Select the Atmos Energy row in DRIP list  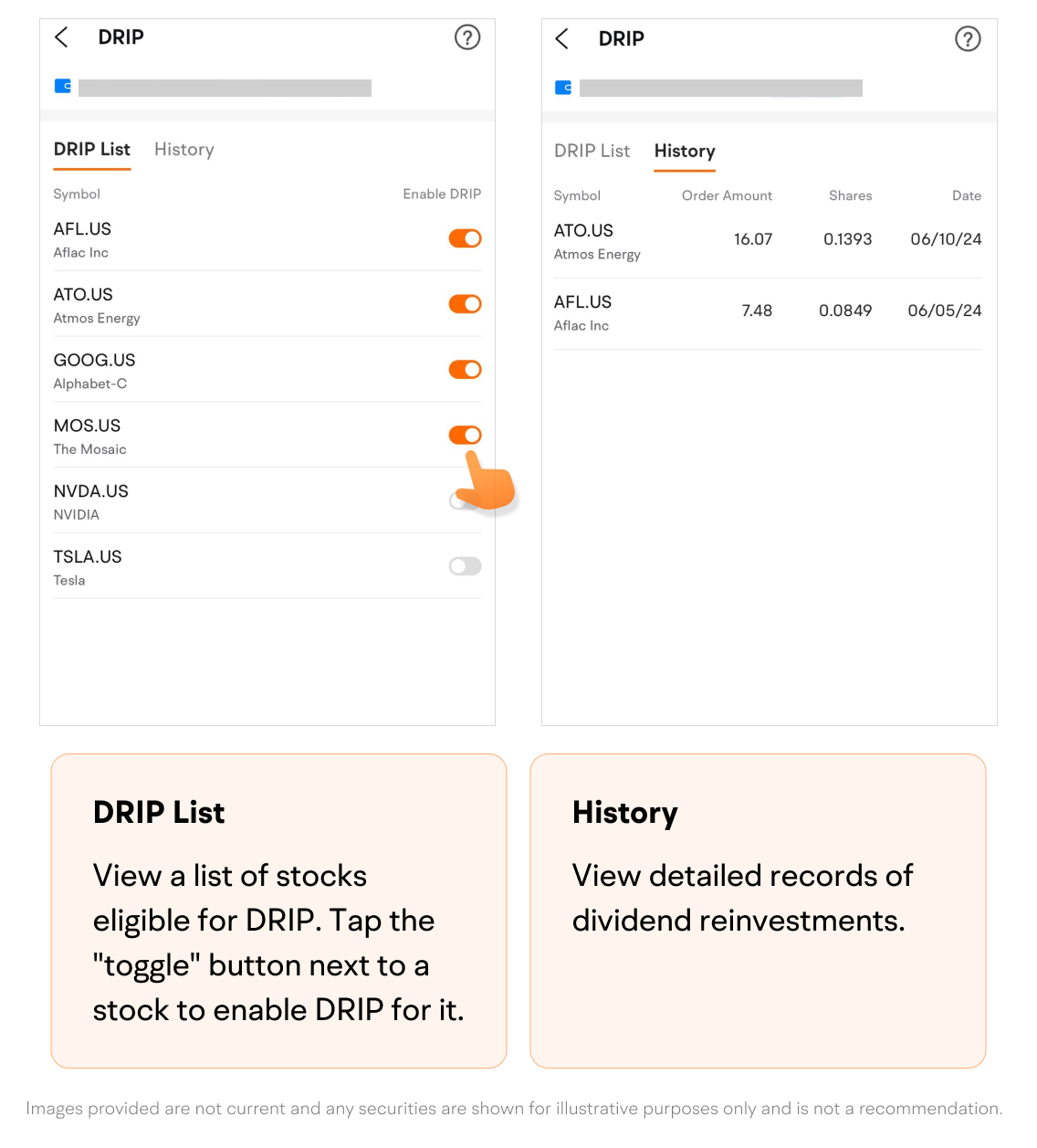[228, 305]
